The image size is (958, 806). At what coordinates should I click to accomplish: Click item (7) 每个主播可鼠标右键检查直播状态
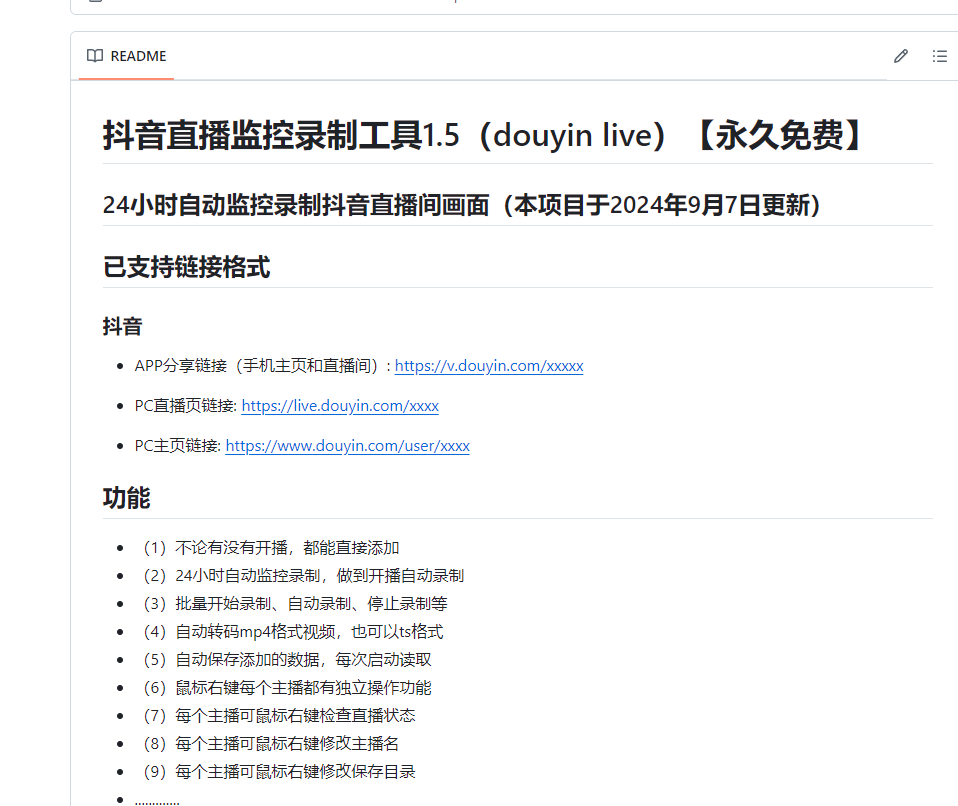pyautogui.click(x=279, y=715)
